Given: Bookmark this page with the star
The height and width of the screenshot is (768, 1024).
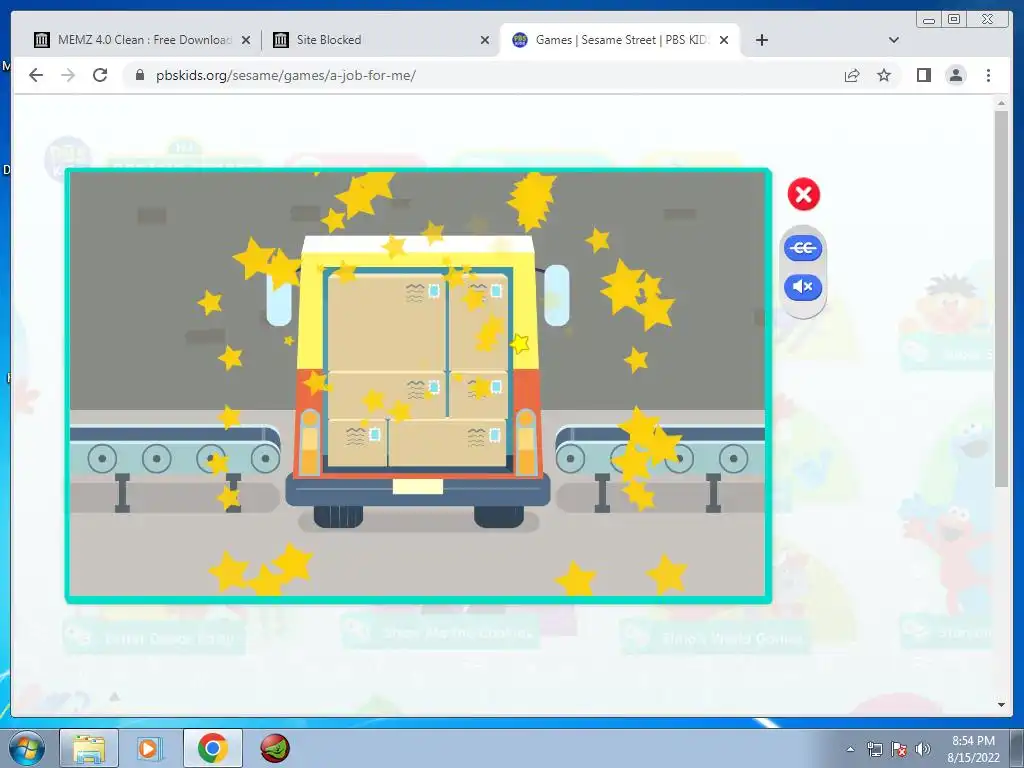Looking at the screenshot, I should (x=884, y=75).
